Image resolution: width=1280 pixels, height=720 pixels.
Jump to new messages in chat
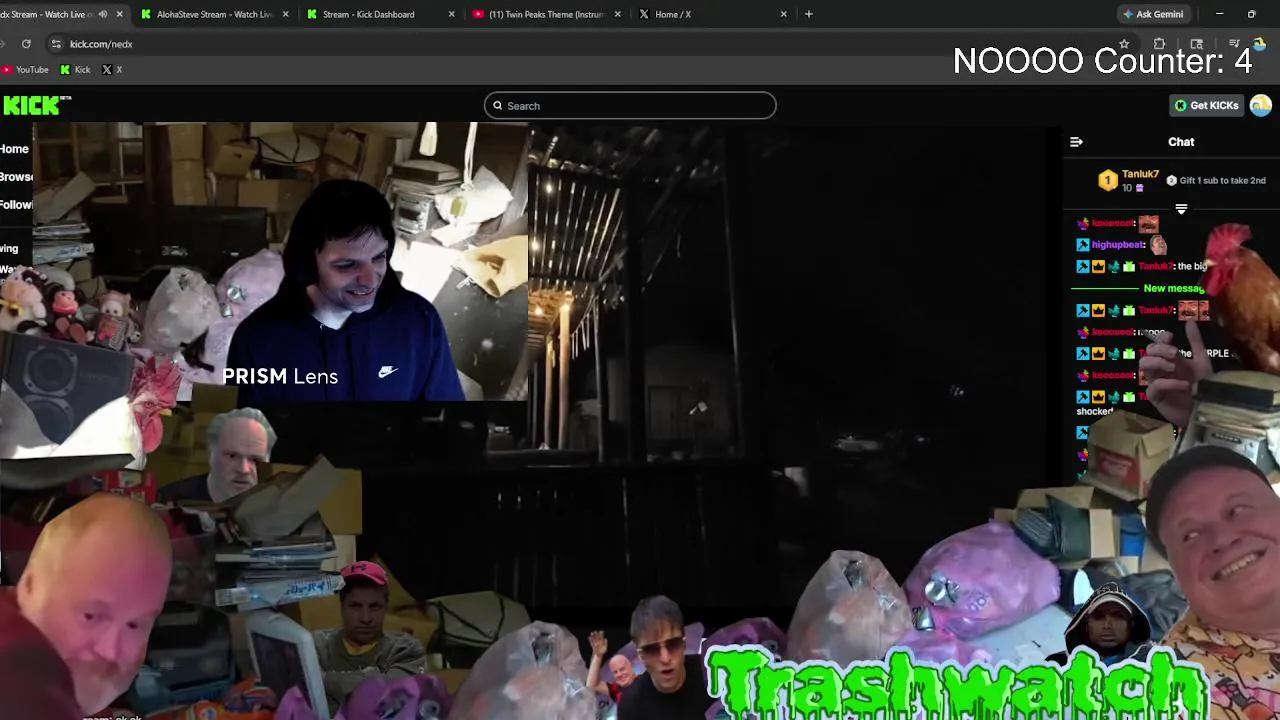pyautogui.click(x=1173, y=288)
